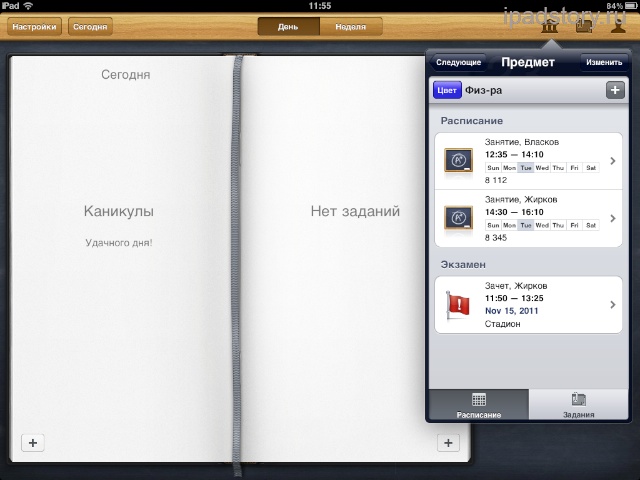
Task: Open details of the Занятие, Жирков row
Action: pyautogui.click(x=529, y=218)
